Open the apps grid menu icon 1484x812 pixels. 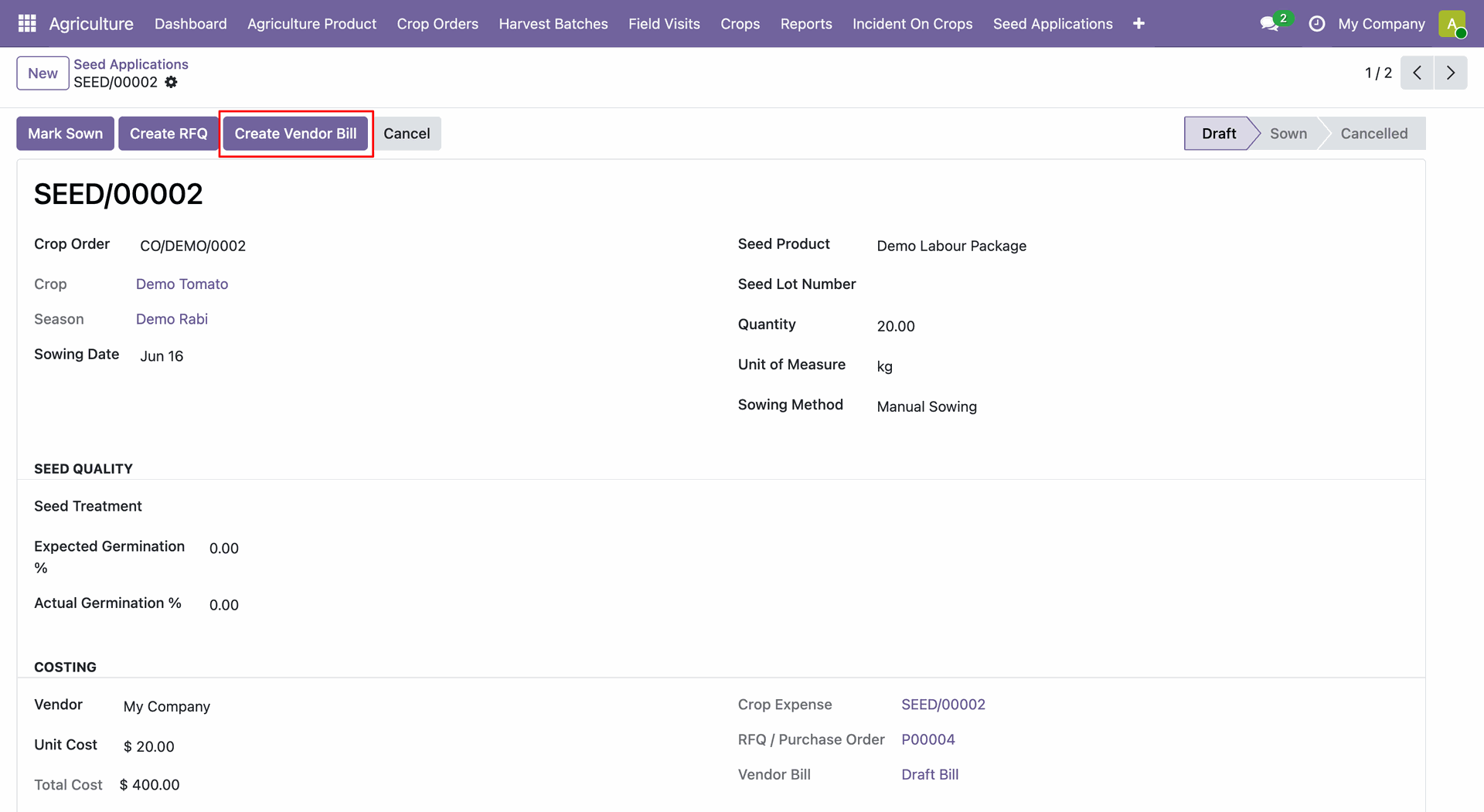click(27, 24)
